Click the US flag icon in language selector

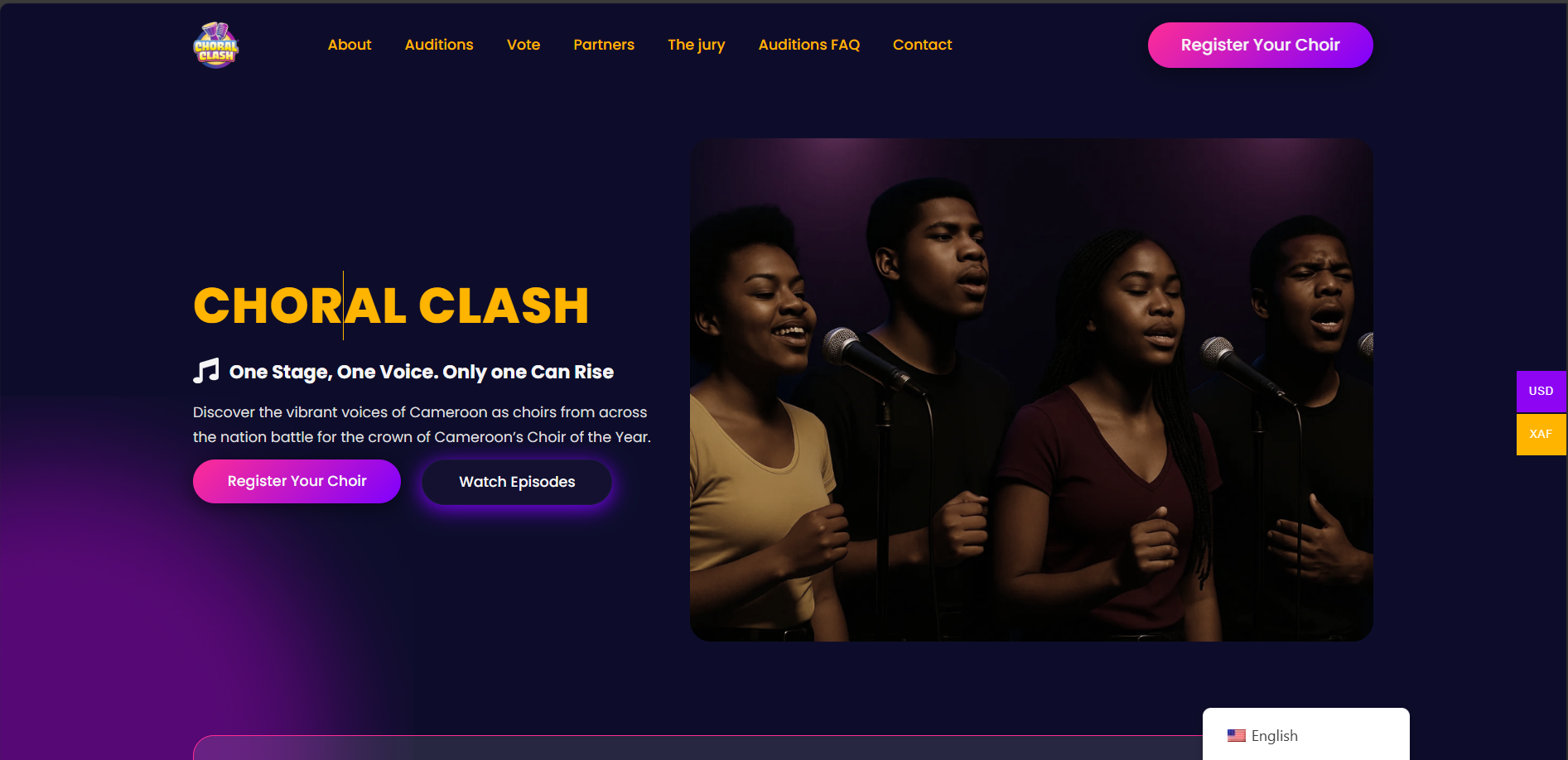pyautogui.click(x=1237, y=735)
